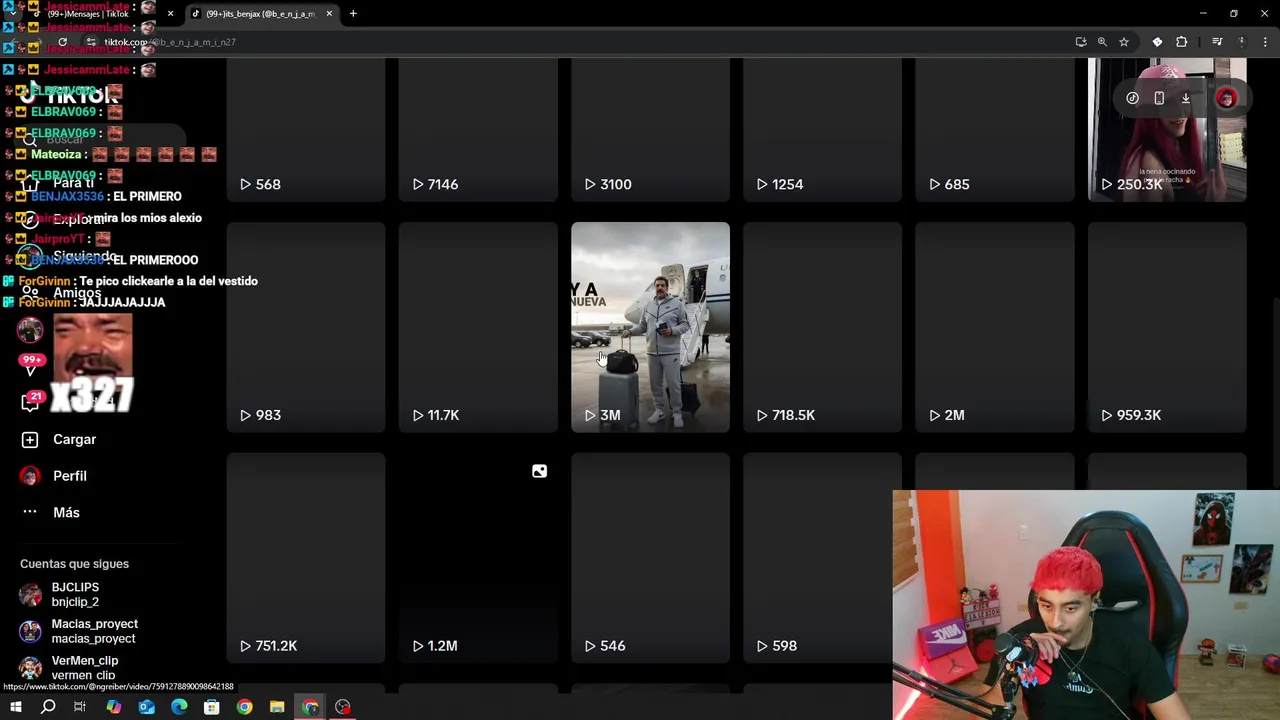Open BJCLIPS followed account
The height and width of the screenshot is (720, 1280).
[x=75, y=594]
